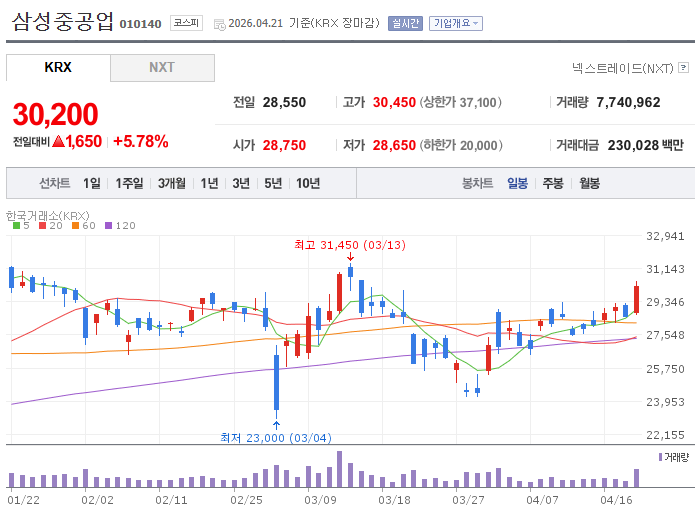The height and width of the screenshot is (512, 695).
Task: Click the 넥스트레이드(NXT) link
Action: tap(622, 68)
